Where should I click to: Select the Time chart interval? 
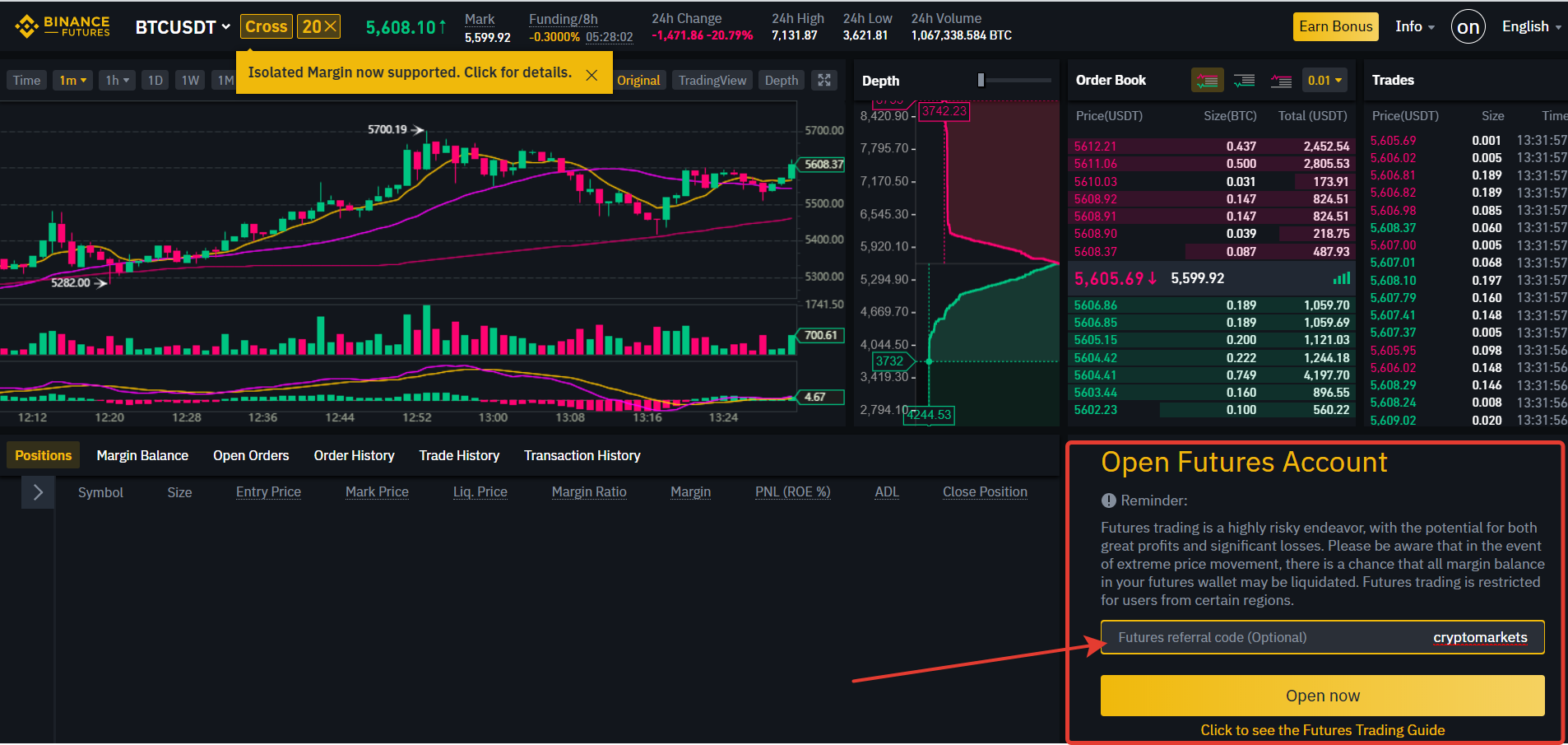click(26, 80)
